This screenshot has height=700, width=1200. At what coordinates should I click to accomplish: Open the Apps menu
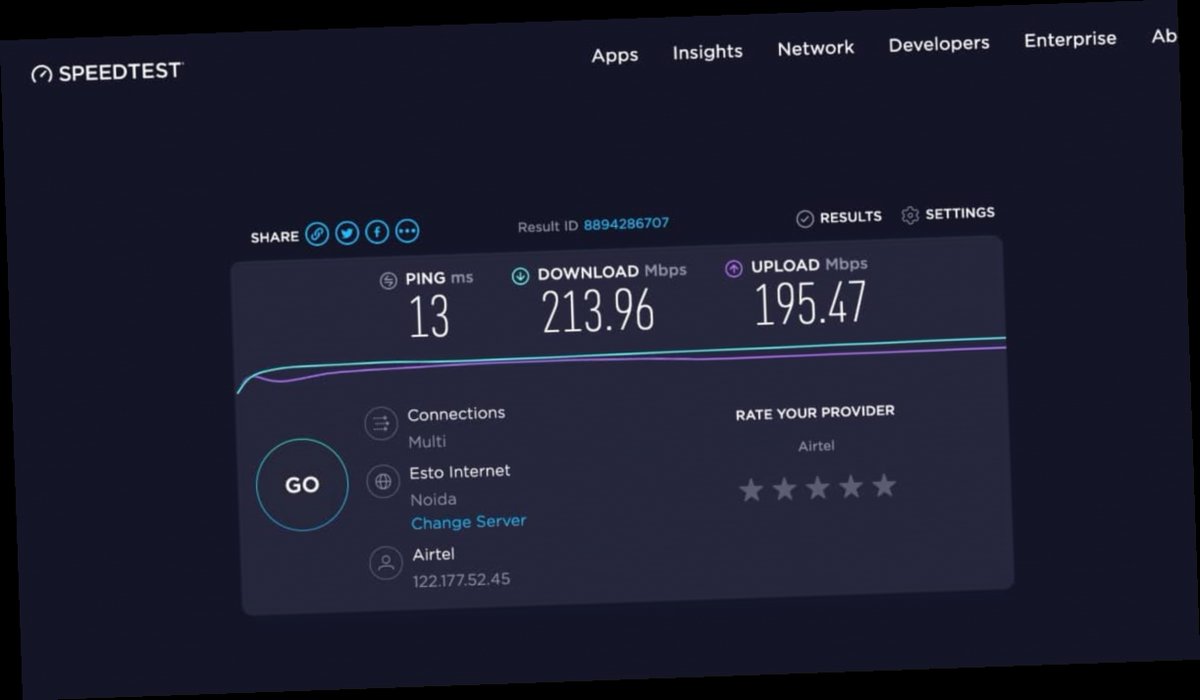[614, 55]
